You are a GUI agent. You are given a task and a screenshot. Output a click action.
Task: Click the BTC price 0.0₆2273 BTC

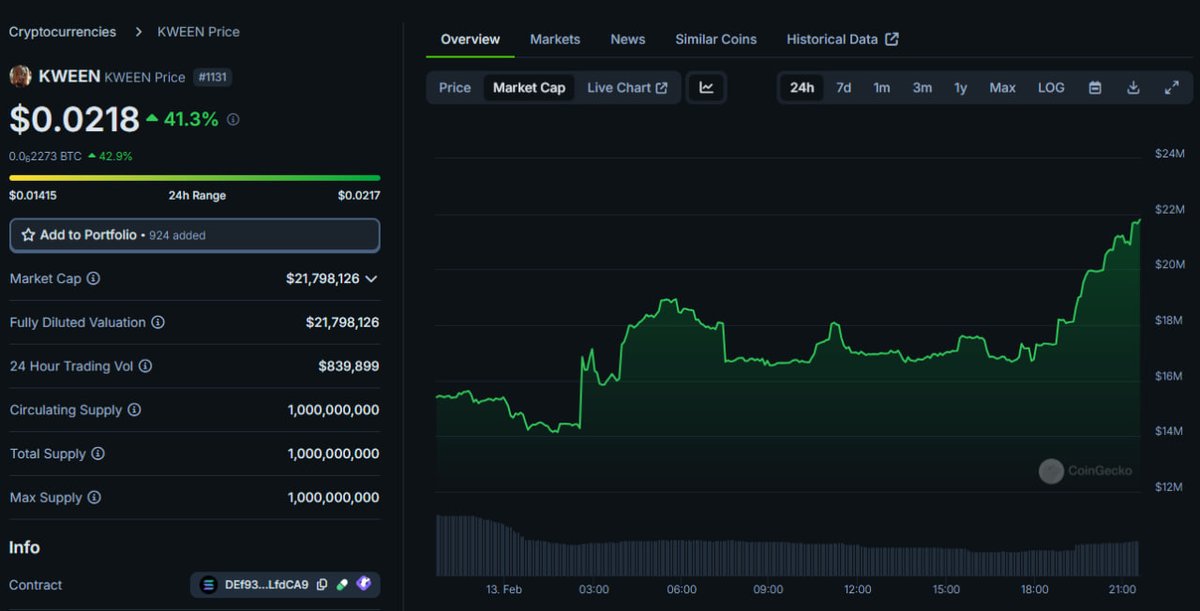[x=45, y=156]
